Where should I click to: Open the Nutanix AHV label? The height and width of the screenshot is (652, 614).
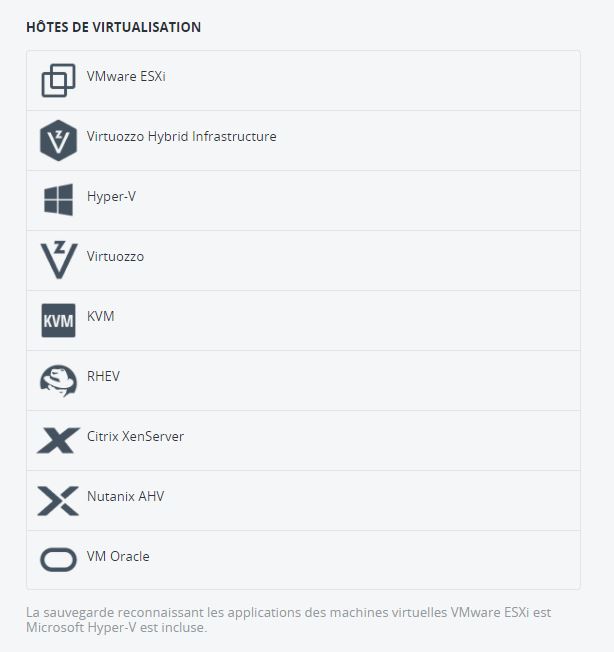(x=126, y=496)
